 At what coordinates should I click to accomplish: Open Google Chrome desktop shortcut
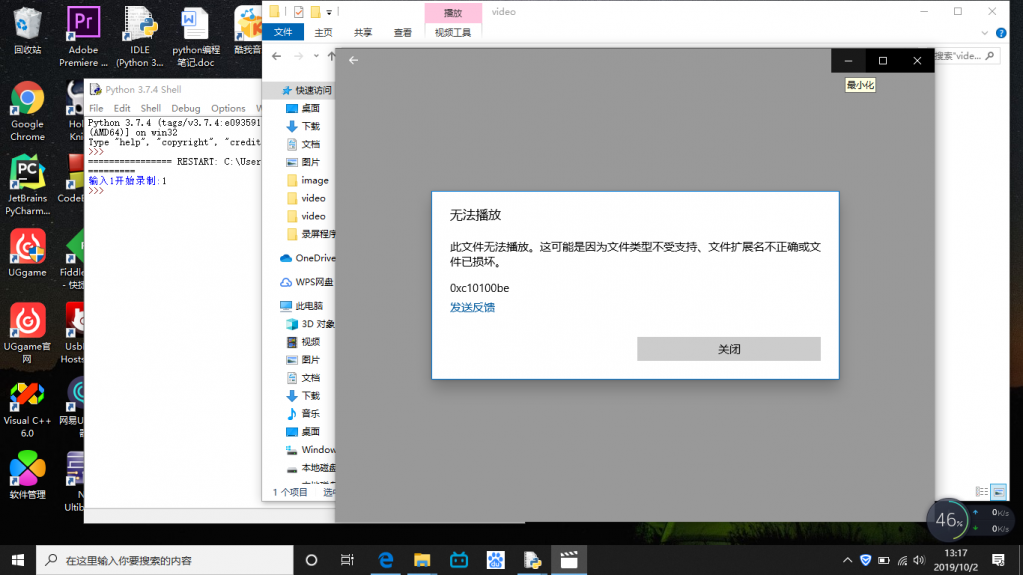coord(27,110)
